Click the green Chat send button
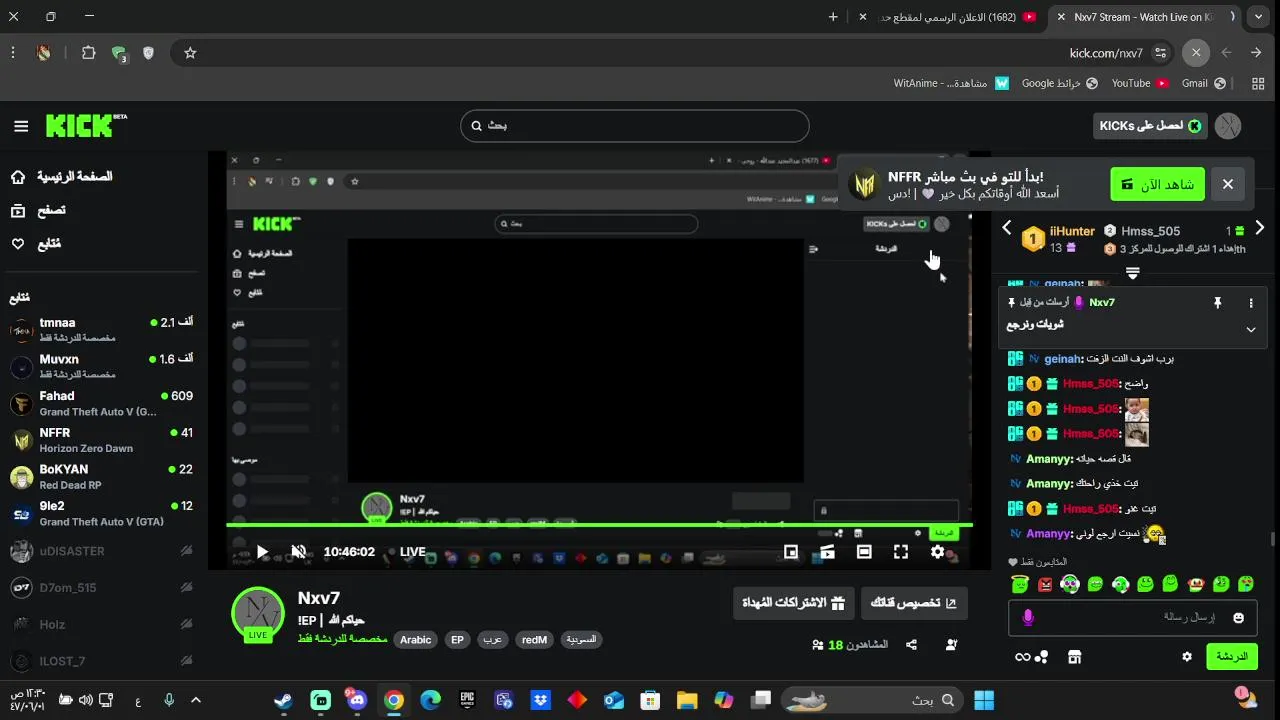This screenshot has height=720, width=1280. tap(1232, 657)
